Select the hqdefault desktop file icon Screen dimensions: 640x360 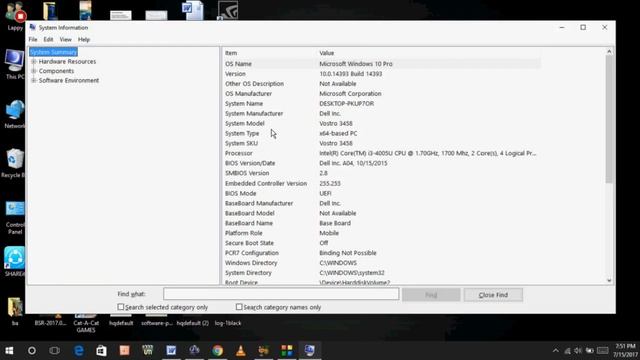coord(121,320)
